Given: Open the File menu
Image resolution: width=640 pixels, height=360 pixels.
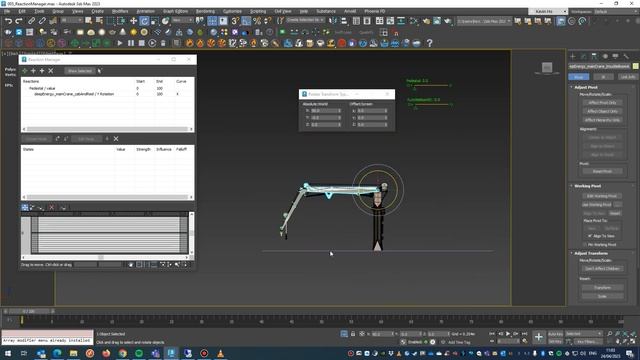Looking at the screenshot, I should click(7, 11).
